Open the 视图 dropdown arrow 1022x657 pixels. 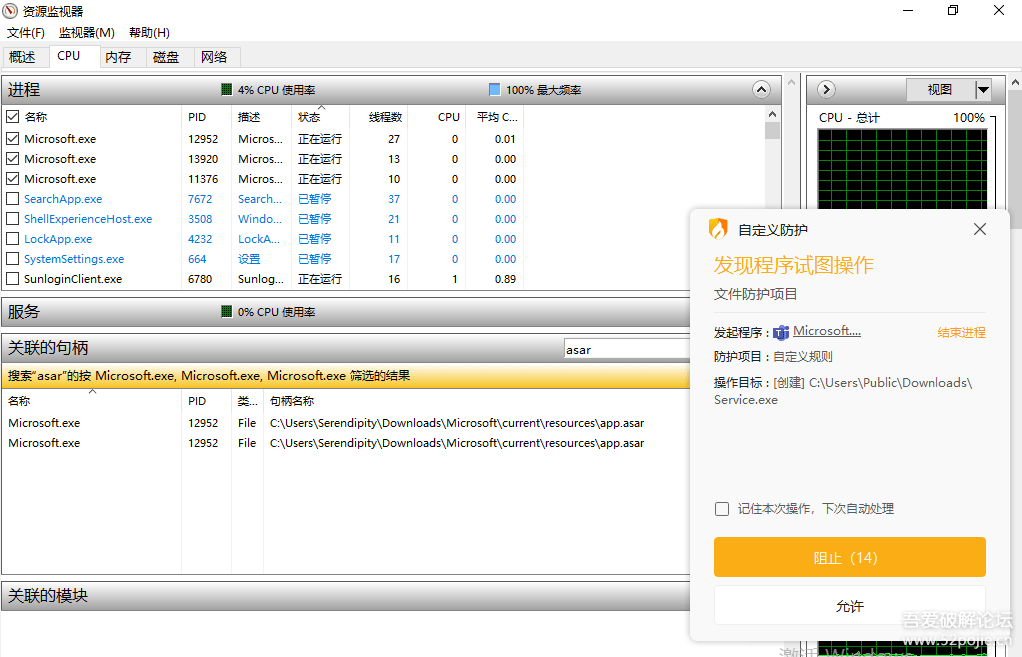(x=983, y=89)
